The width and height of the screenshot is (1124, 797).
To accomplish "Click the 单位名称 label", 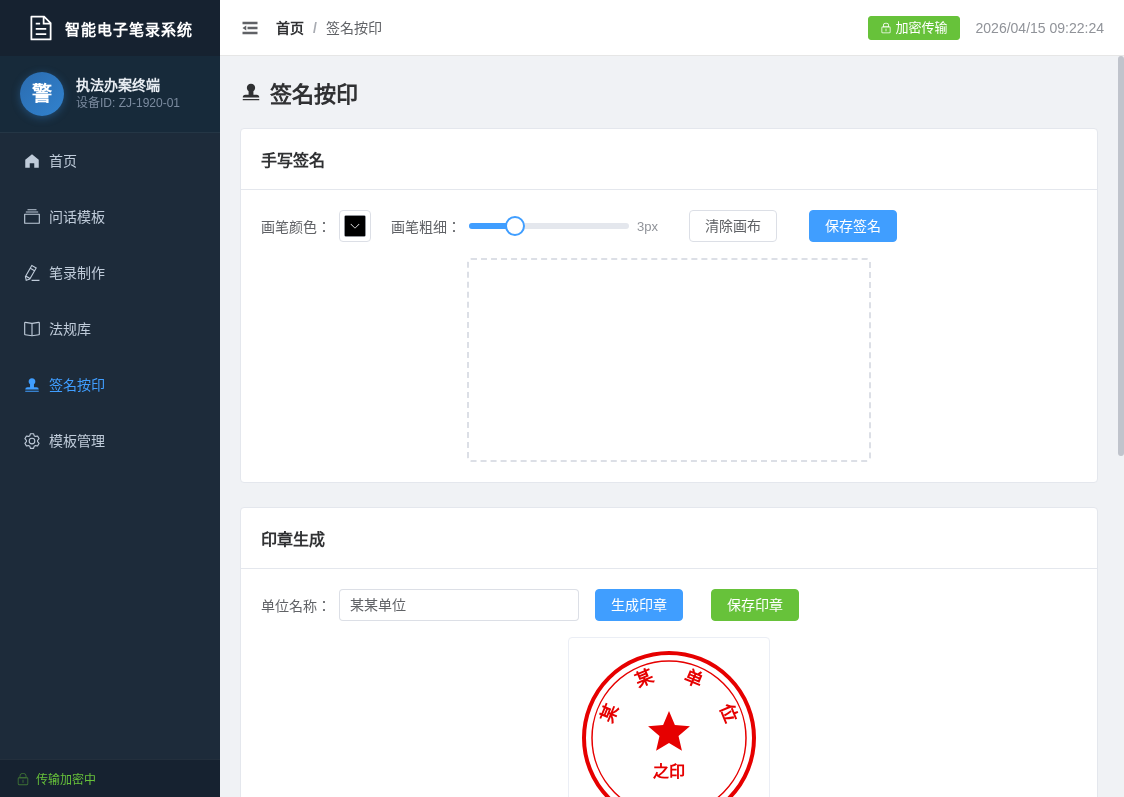I will [x=295, y=606].
